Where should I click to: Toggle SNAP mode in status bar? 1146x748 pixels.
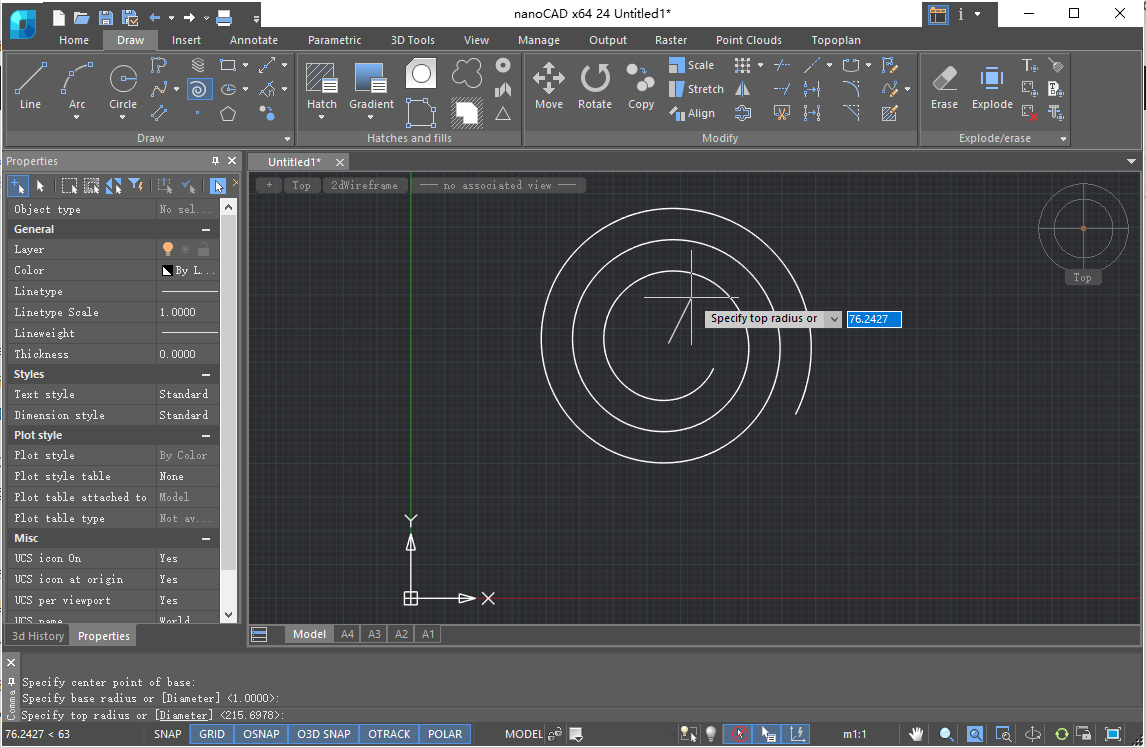167,734
